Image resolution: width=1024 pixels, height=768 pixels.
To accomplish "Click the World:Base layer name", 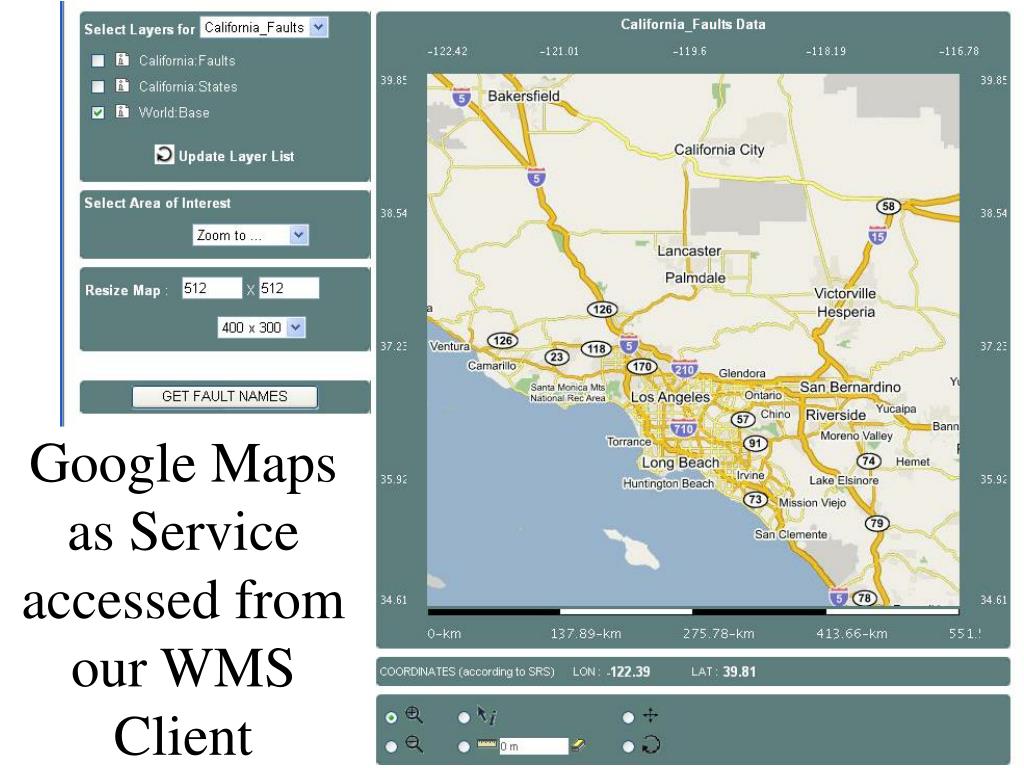I will (174, 112).
